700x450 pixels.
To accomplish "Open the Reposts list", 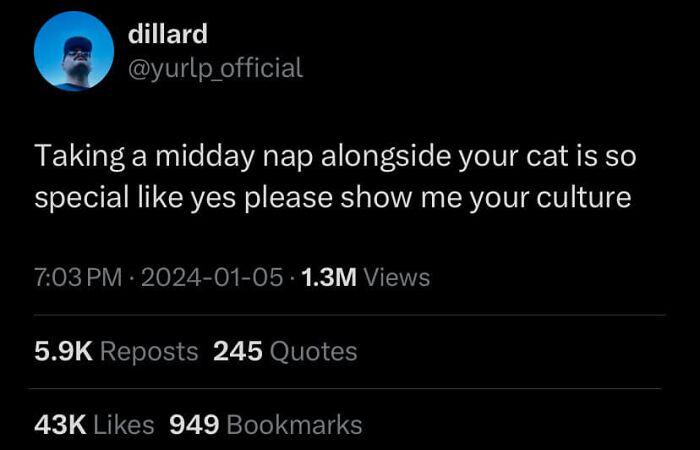I will [x=149, y=351].
